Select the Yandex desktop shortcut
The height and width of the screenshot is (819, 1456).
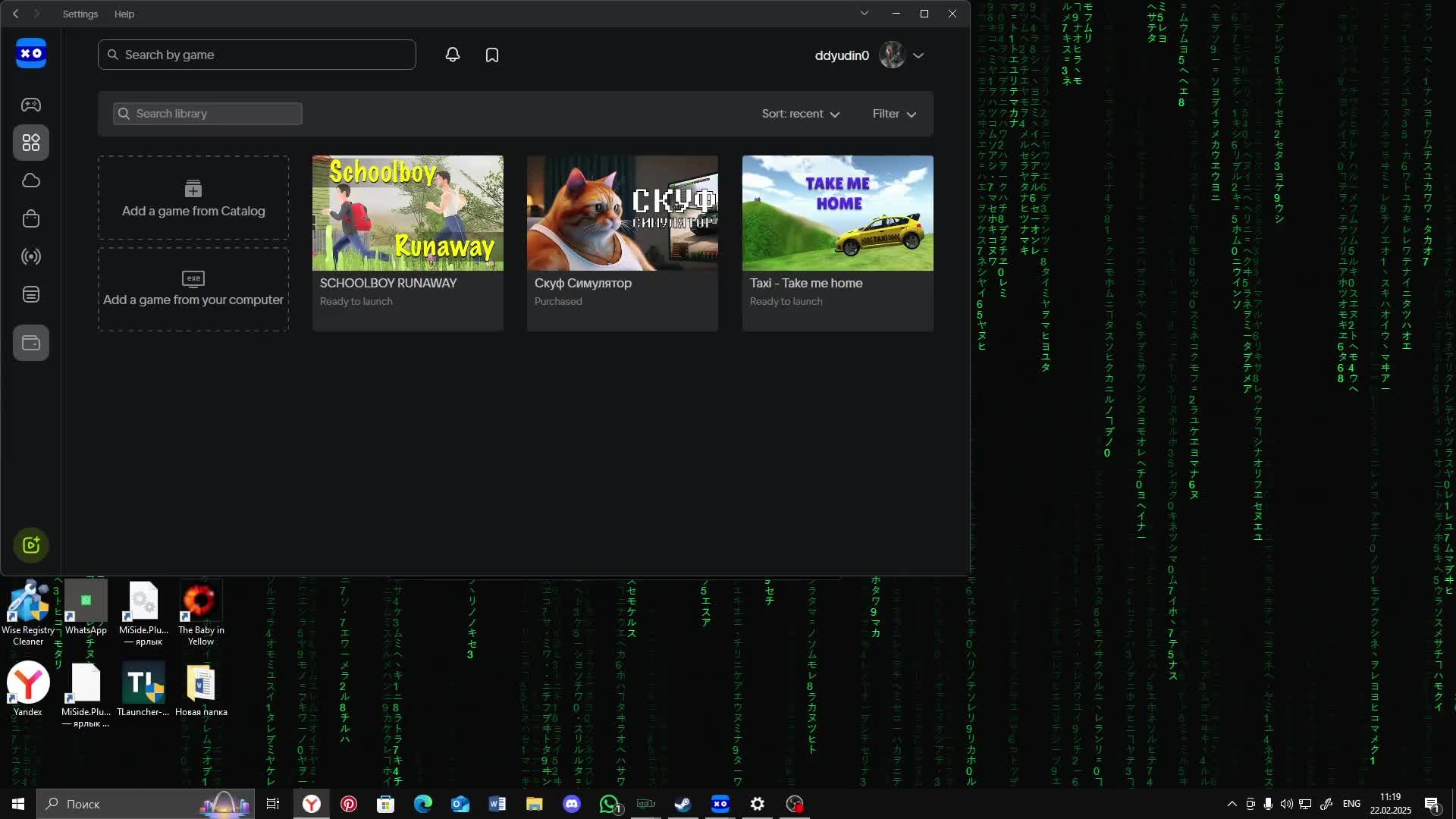click(28, 689)
